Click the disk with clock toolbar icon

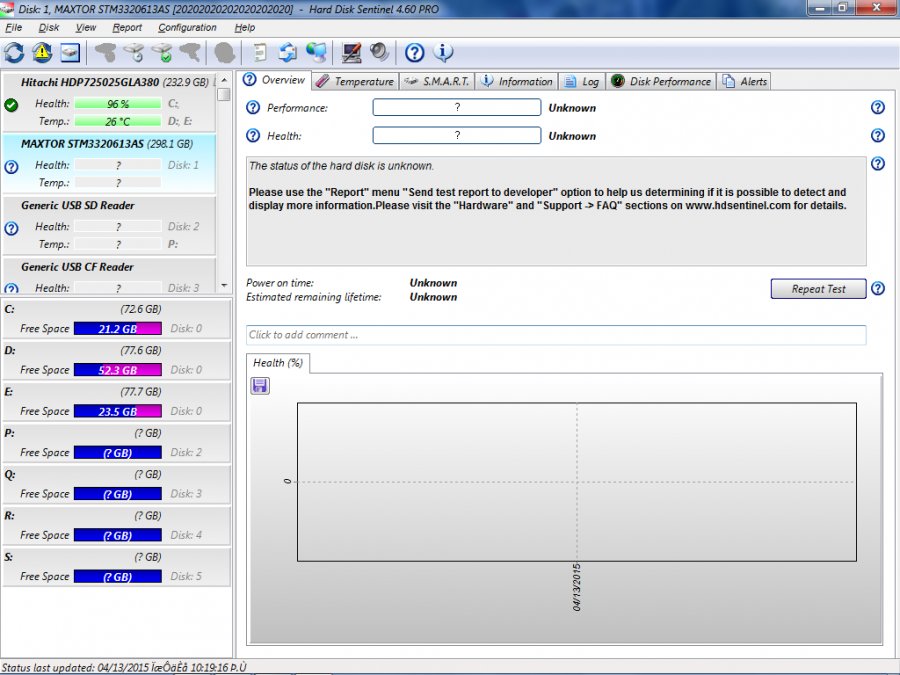tap(134, 53)
